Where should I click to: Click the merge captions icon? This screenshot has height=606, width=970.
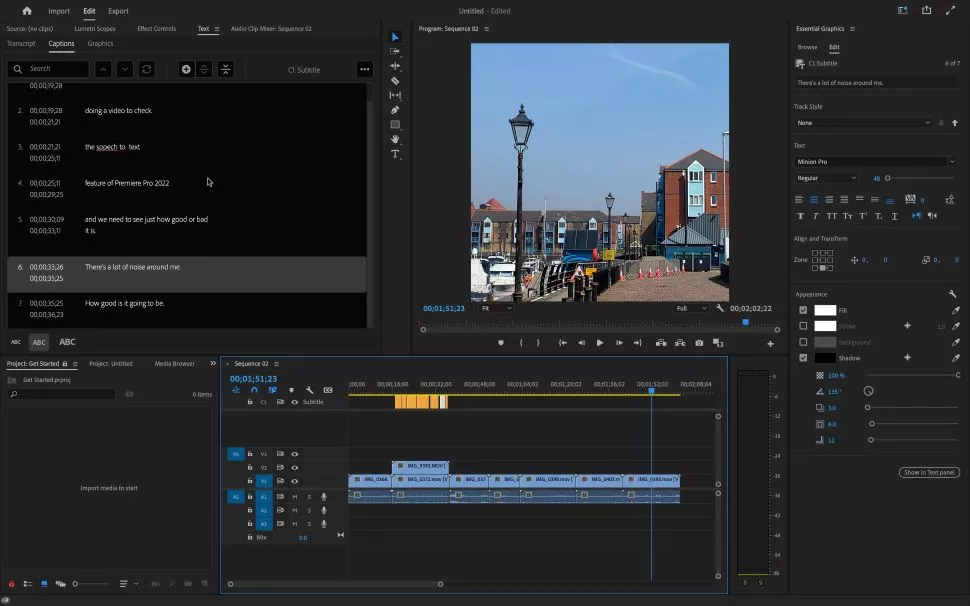(x=226, y=69)
